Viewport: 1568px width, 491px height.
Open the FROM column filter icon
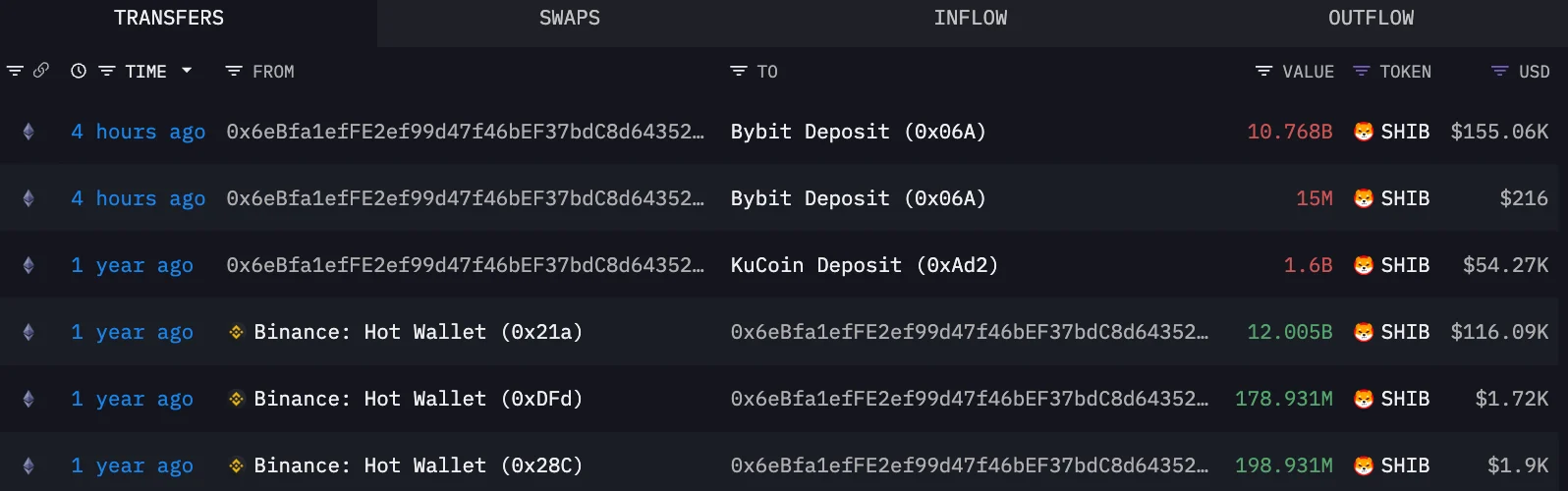click(234, 72)
